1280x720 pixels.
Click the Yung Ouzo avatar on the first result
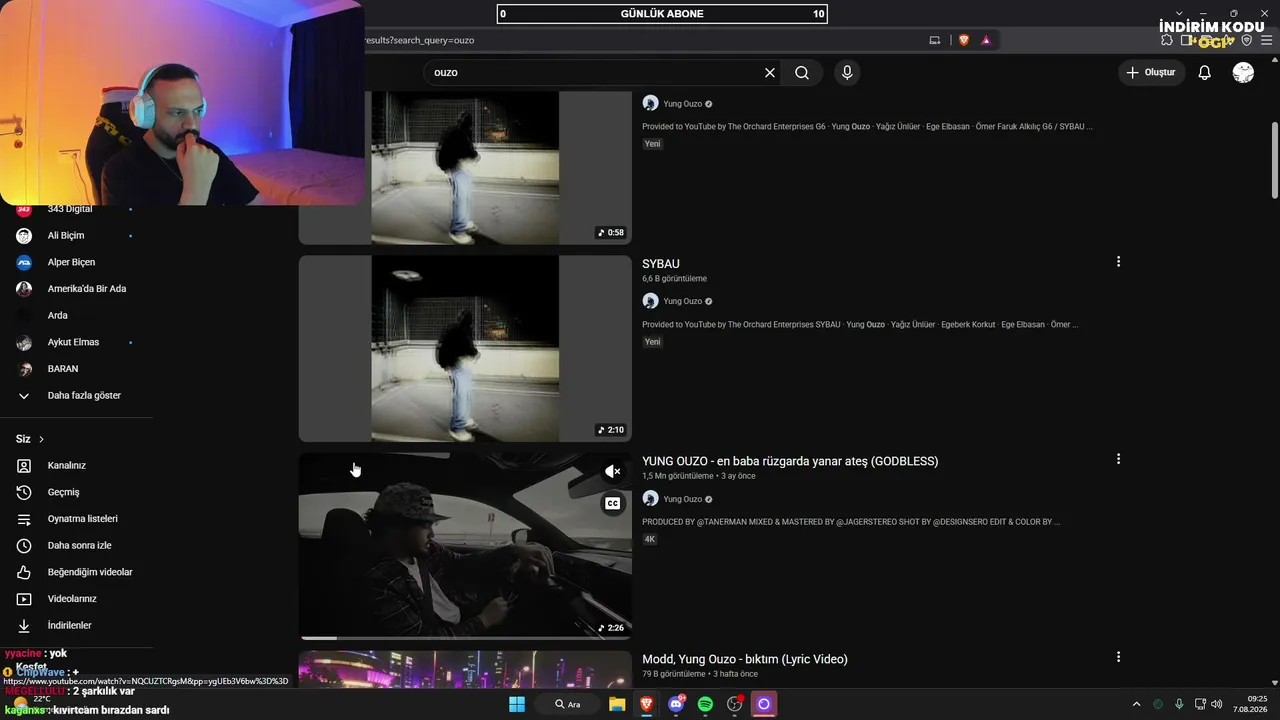tap(650, 103)
